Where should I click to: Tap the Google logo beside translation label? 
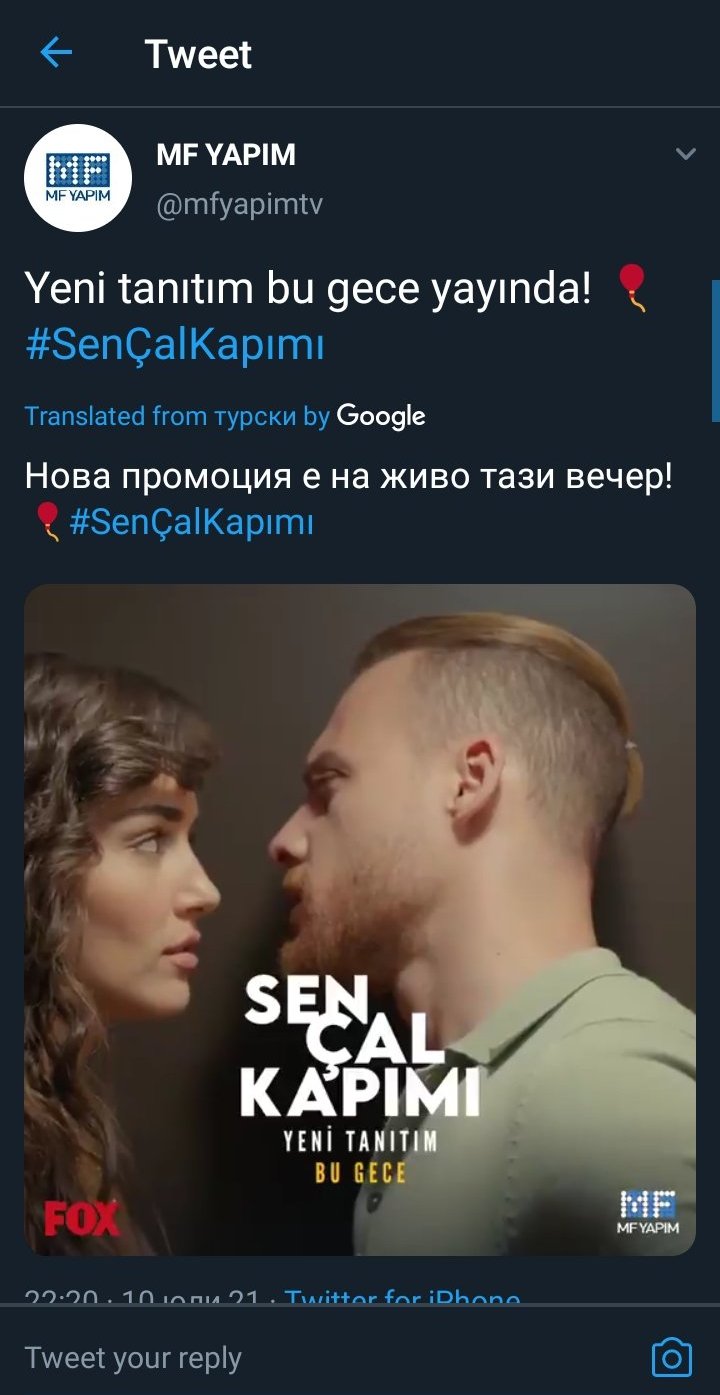coord(381,416)
